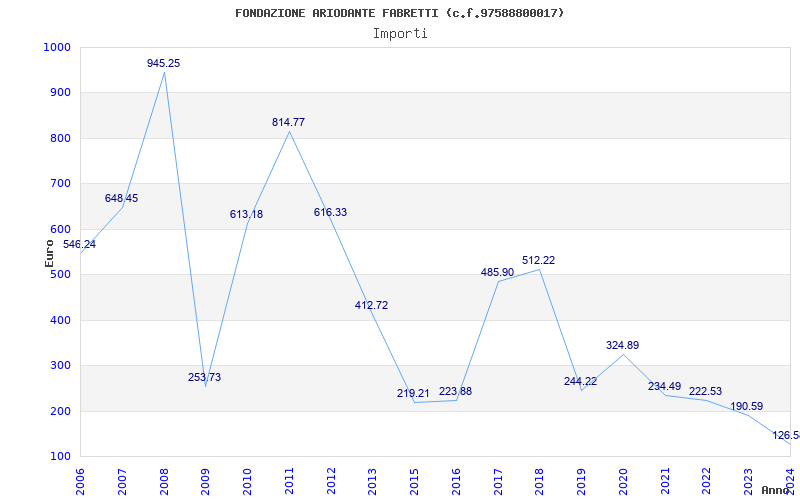Click the 2020 year label
The height and width of the screenshot is (500, 800).
[623, 481]
